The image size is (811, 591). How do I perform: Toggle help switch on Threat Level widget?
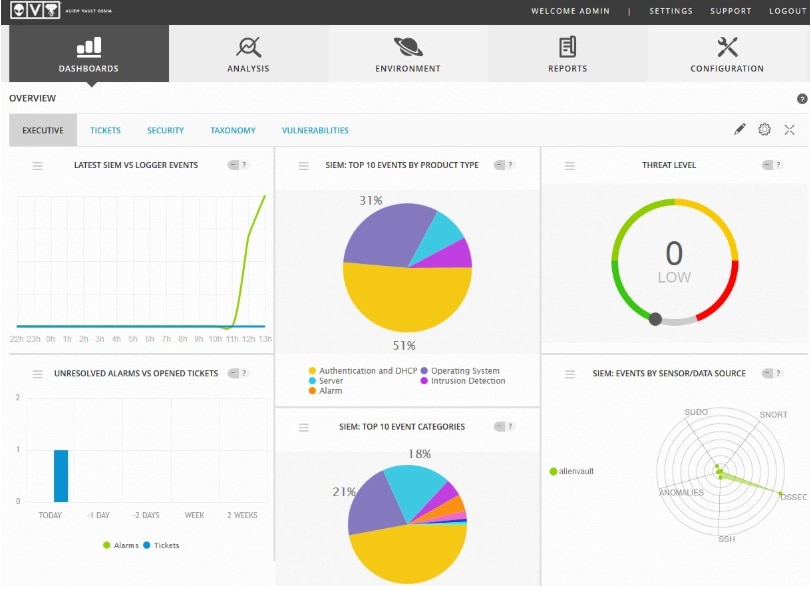pyautogui.click(x=771, y=165)
